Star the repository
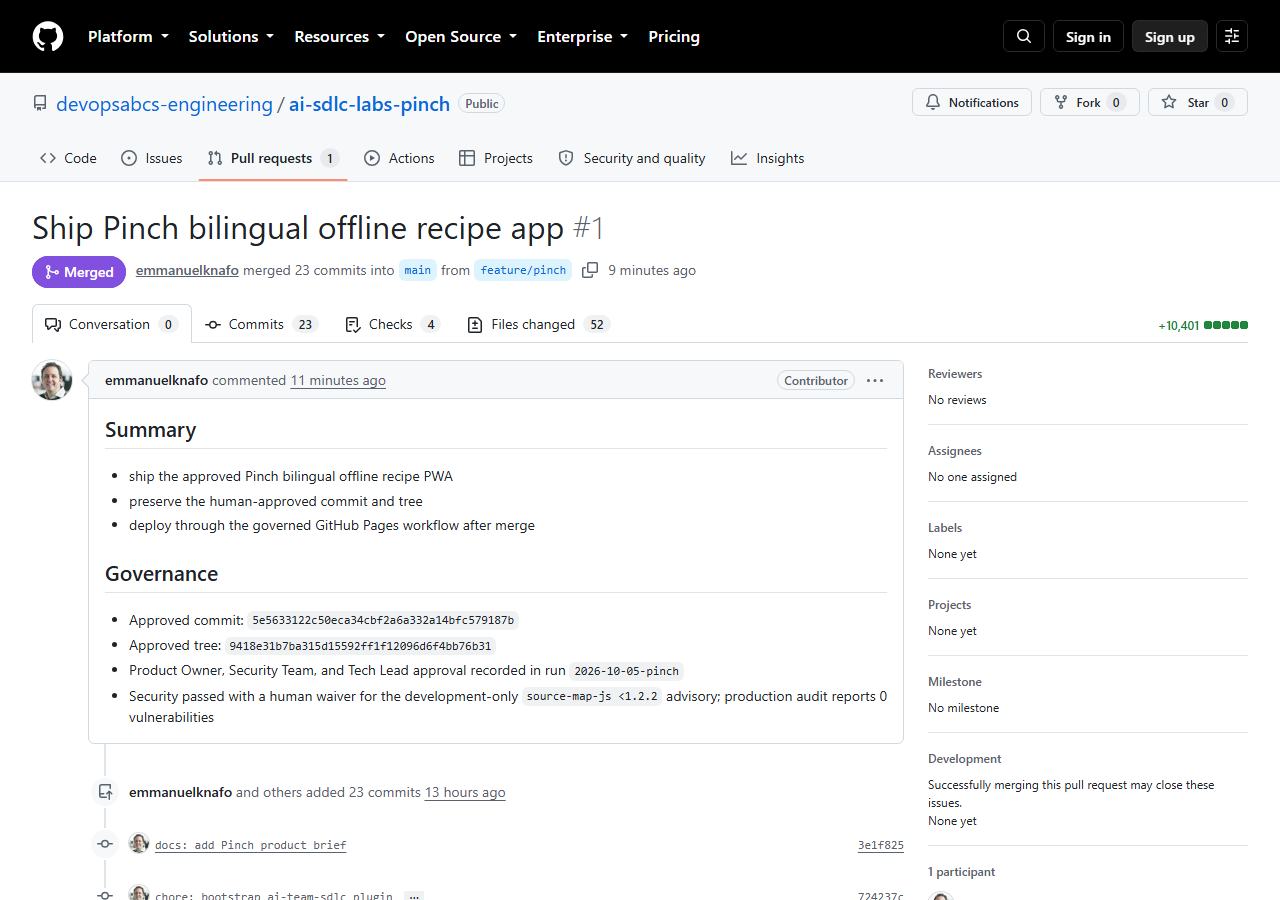Screen dimensions: 1280x900 (x=1198, y=102)
